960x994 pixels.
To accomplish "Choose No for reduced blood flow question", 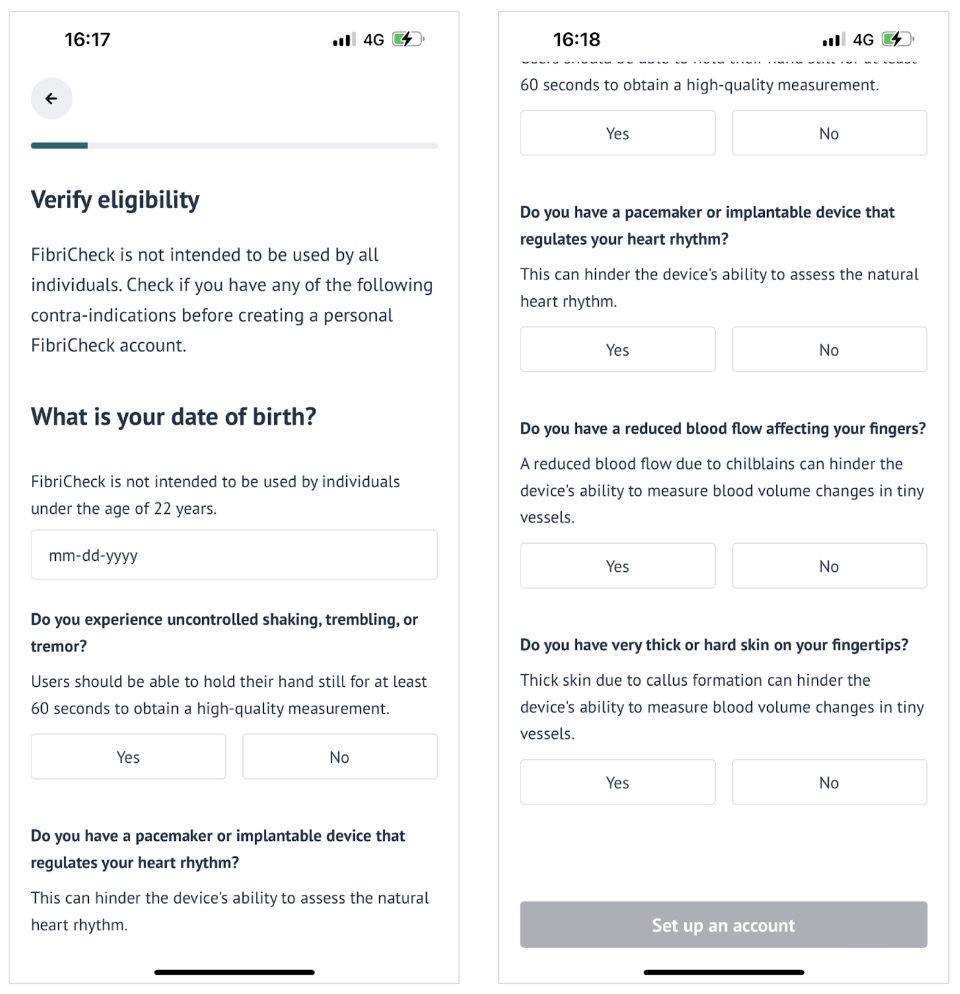I will pyautogui.click(x=828, y=566).
